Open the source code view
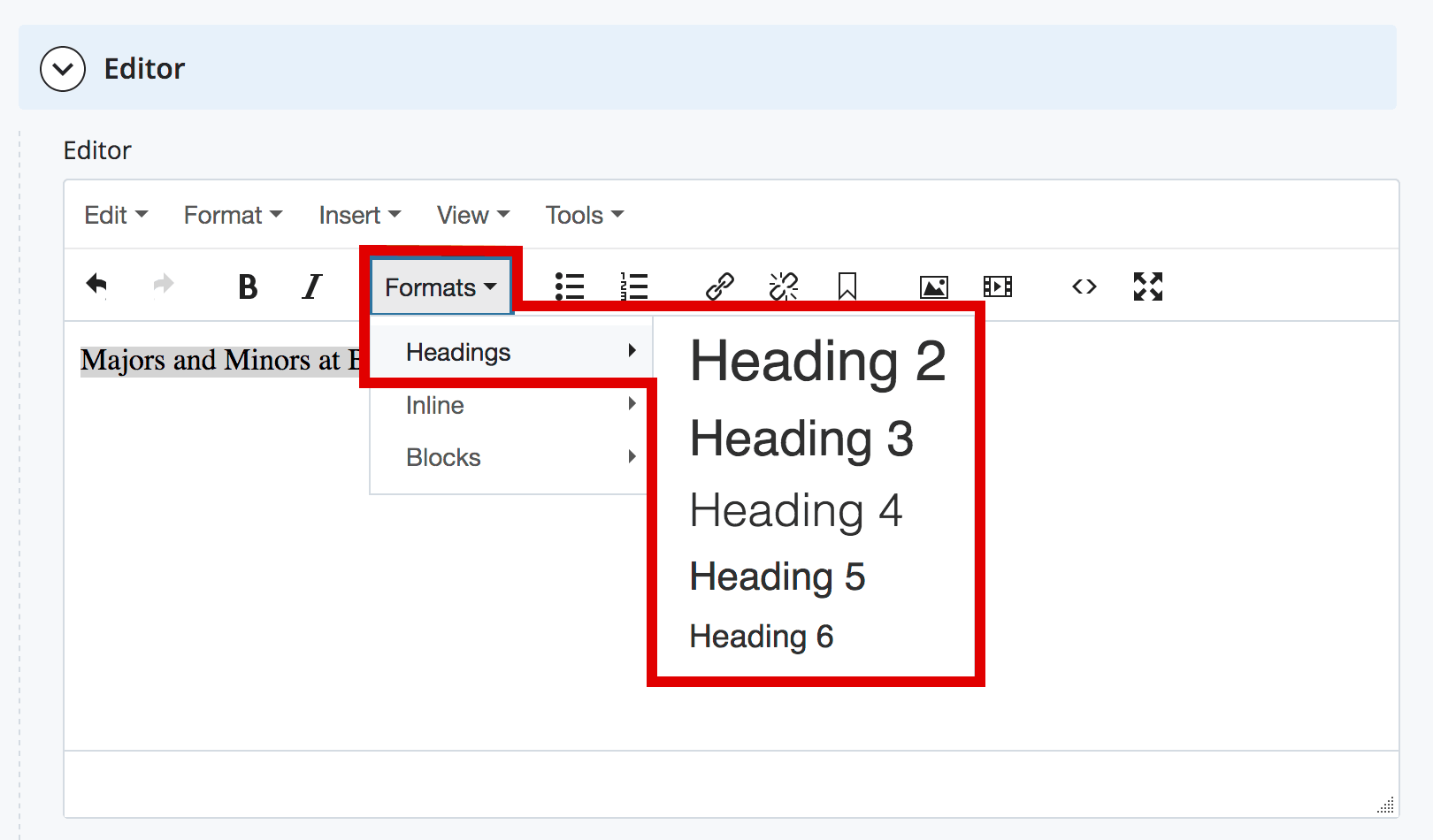This screenshot has width=1433, height=840. click(x=1084, y=286)
